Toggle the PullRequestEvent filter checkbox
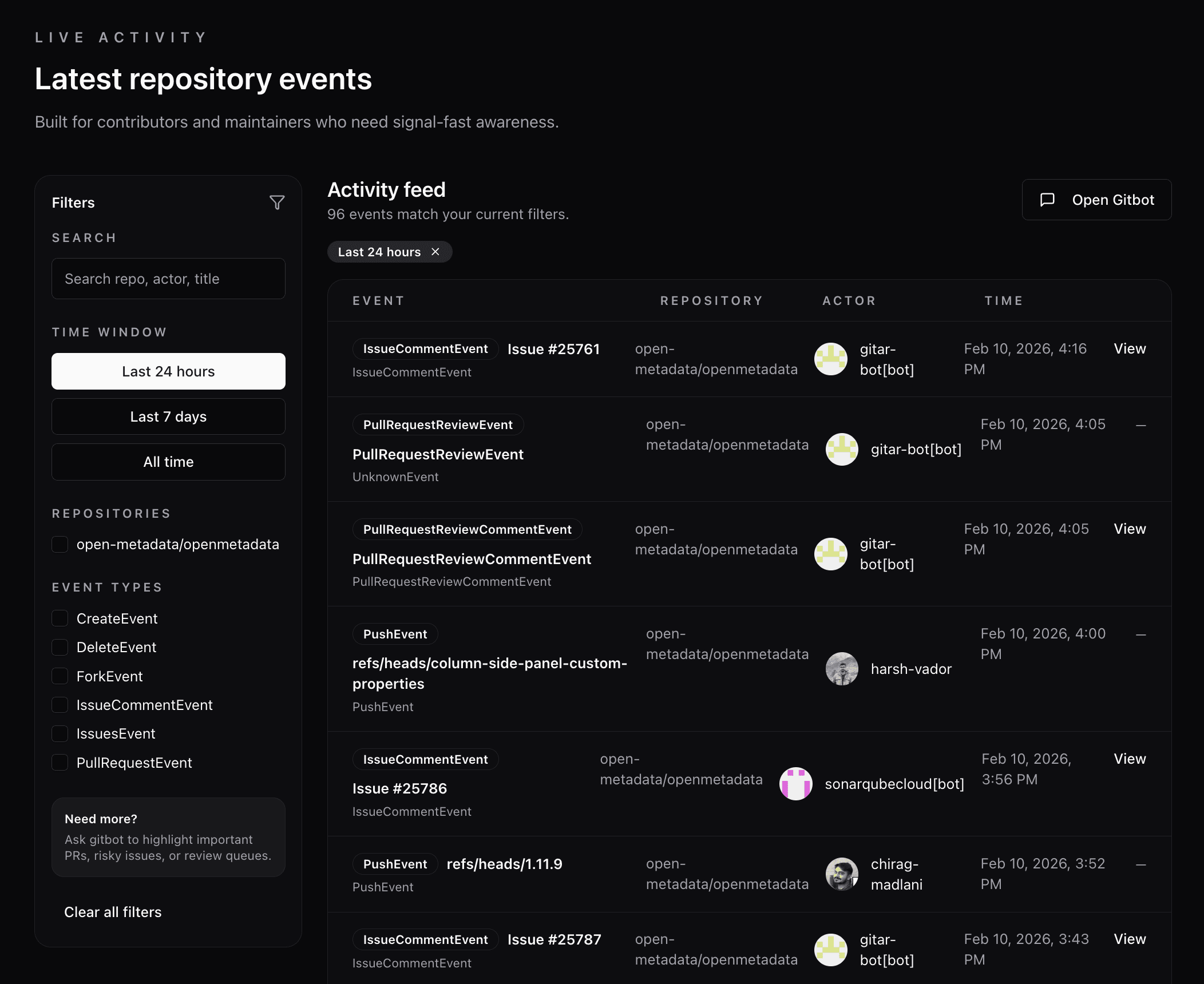The image size is (1204, 984). point(60,763)
